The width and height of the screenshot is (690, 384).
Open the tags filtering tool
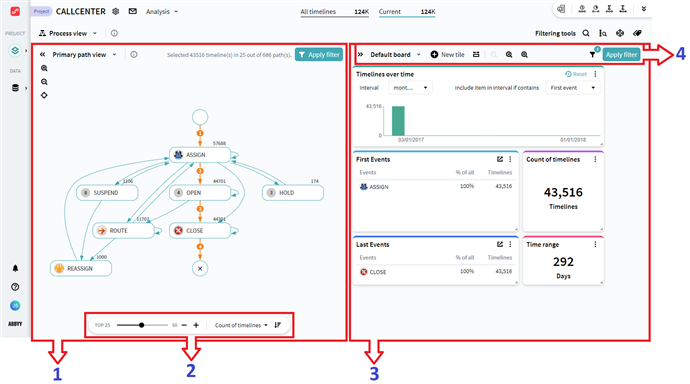637,33
